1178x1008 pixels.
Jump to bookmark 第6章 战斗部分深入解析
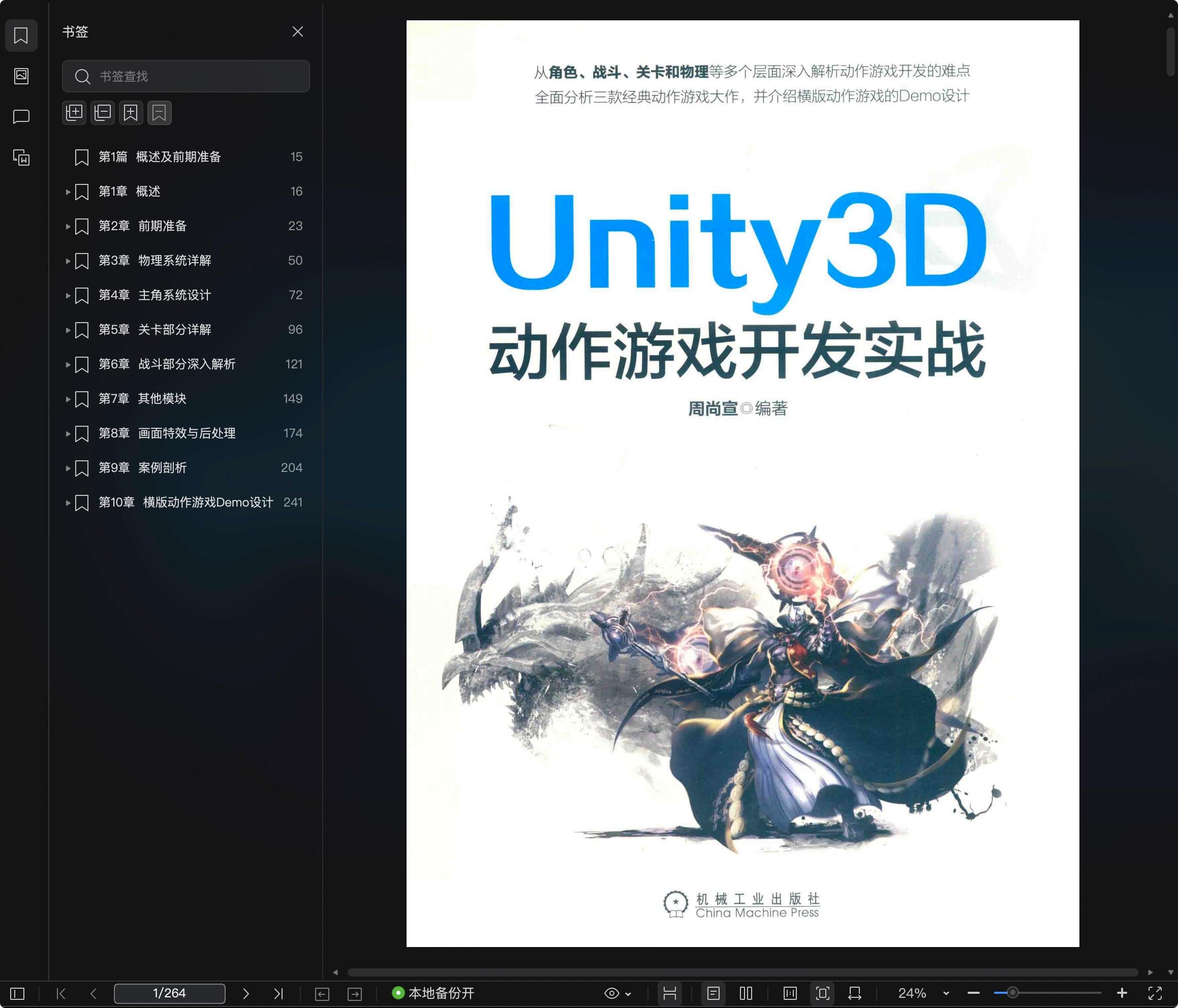[167, 364]
